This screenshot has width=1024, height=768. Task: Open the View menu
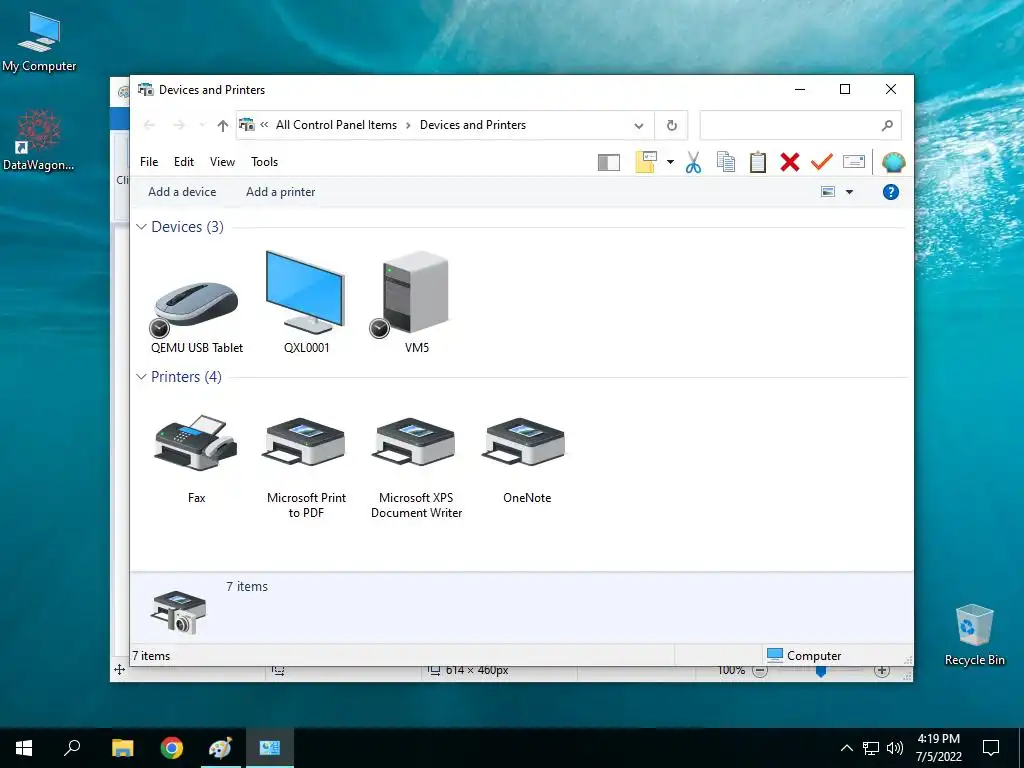click(x=222, y=162)
